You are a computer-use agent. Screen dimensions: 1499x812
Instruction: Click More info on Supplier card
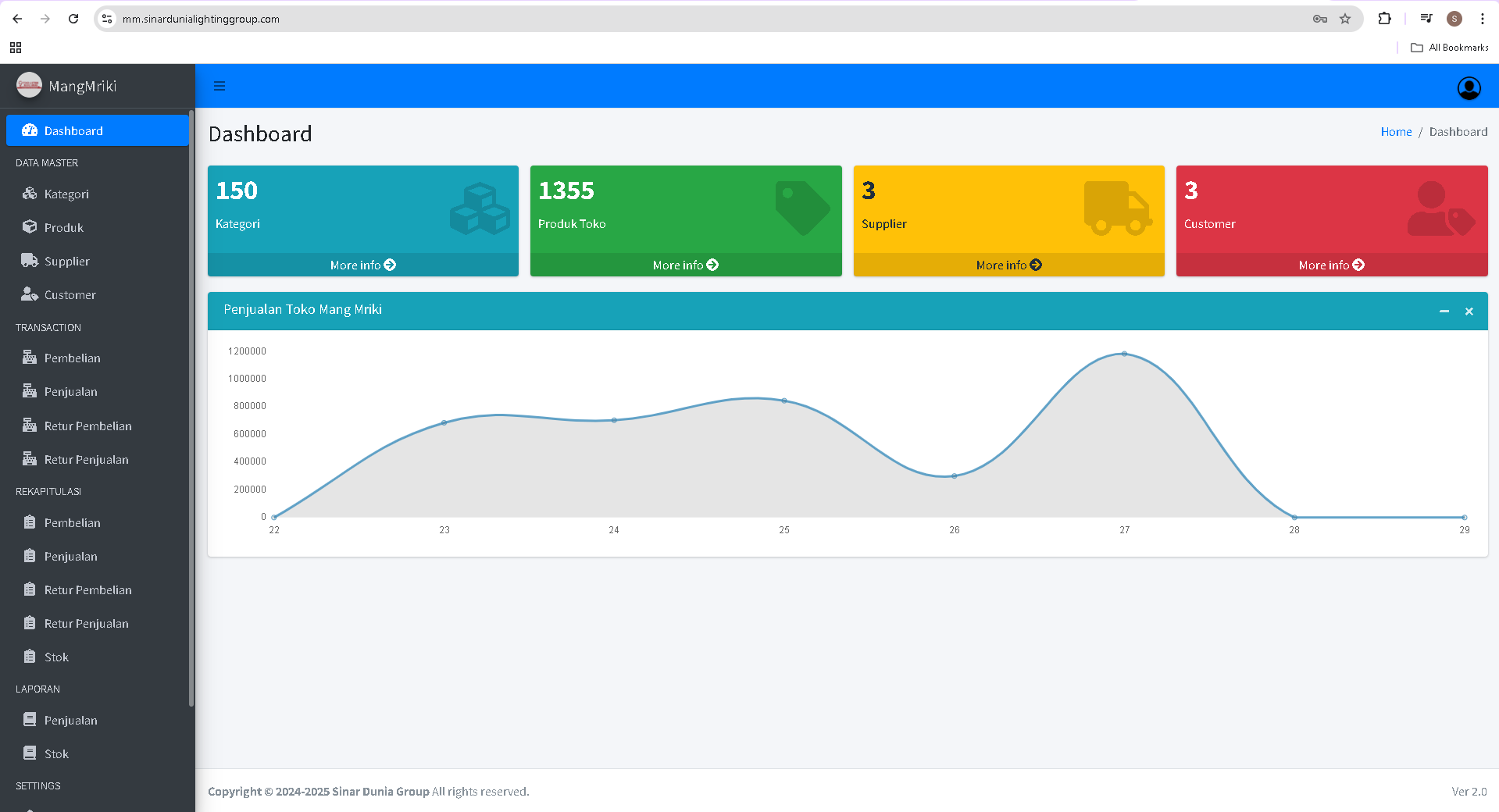pos(1009,265)
